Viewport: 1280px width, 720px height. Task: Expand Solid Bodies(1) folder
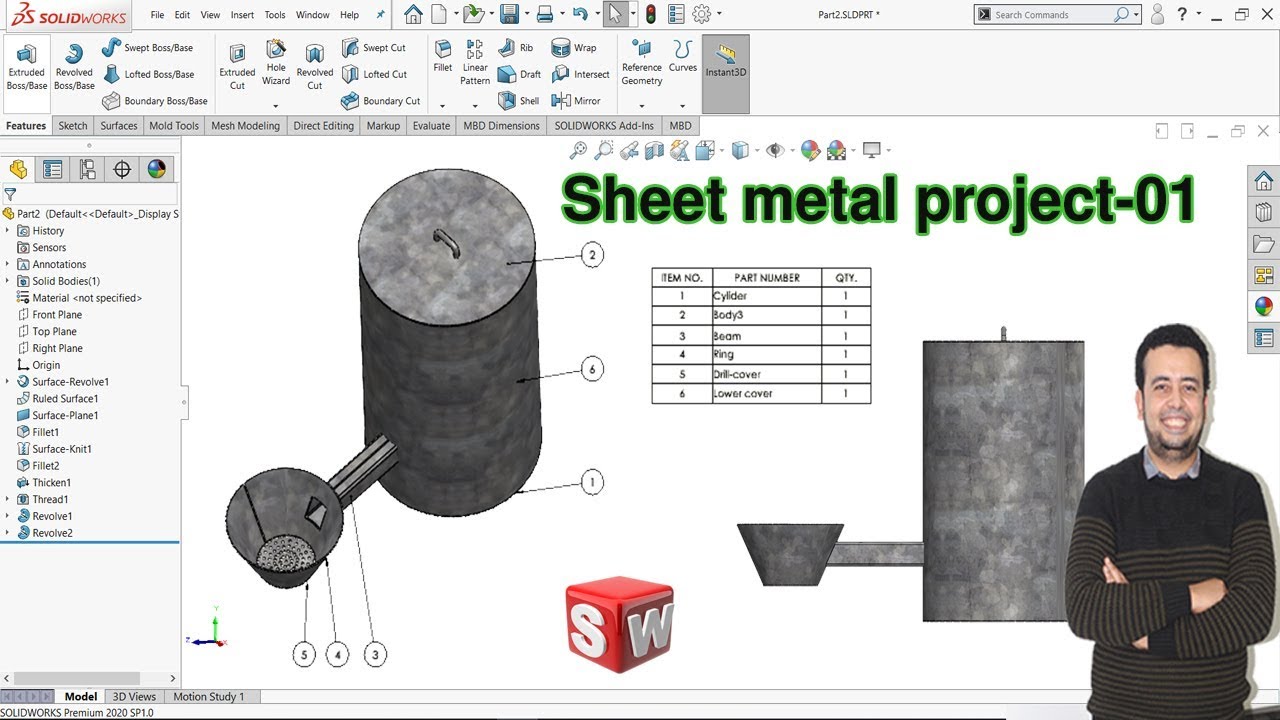pyautogui.click(x=7, y=281)
